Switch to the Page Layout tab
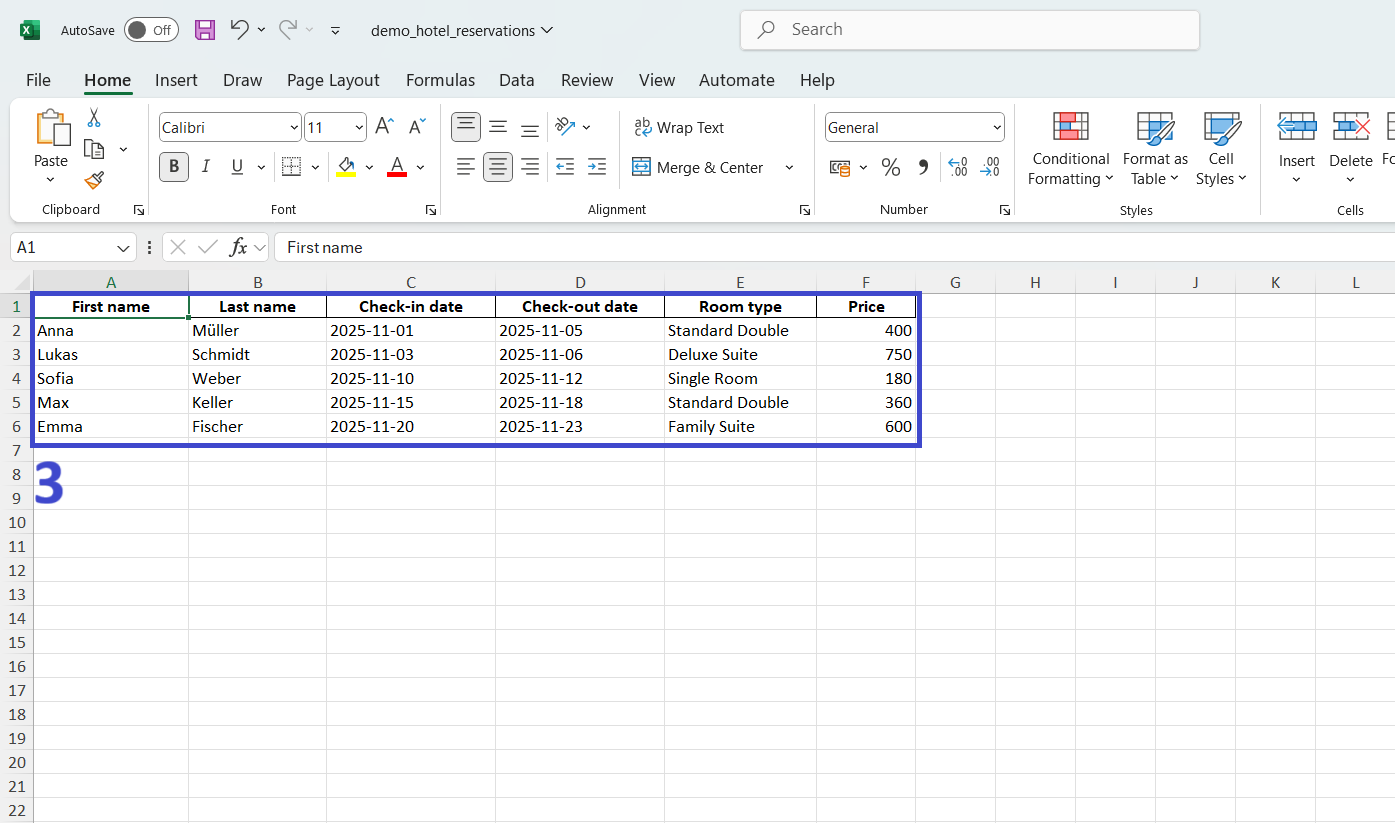The image size is (1395, 823). click(333, 80)
